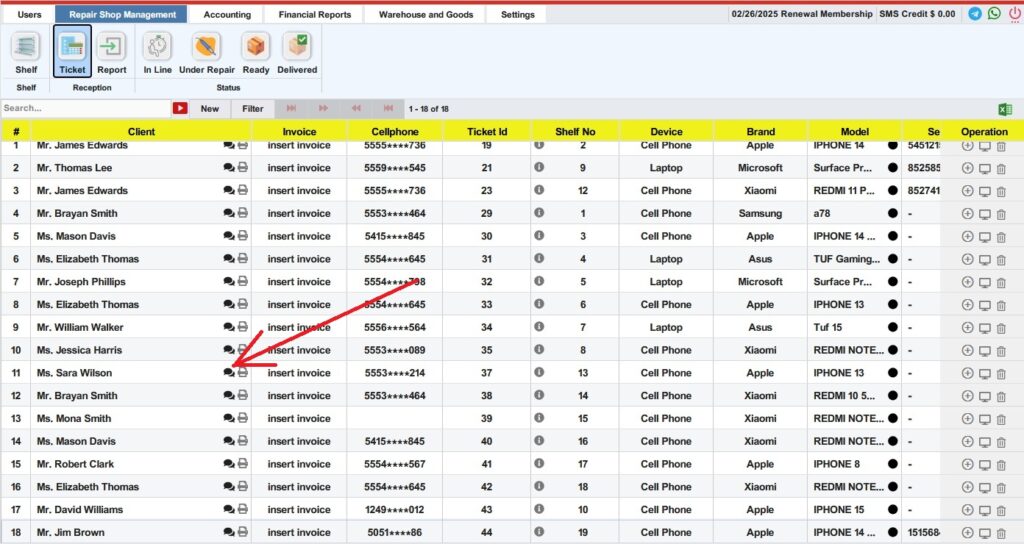Delete Mr. Jim Brown's ticket

(x=1001, y=533)
